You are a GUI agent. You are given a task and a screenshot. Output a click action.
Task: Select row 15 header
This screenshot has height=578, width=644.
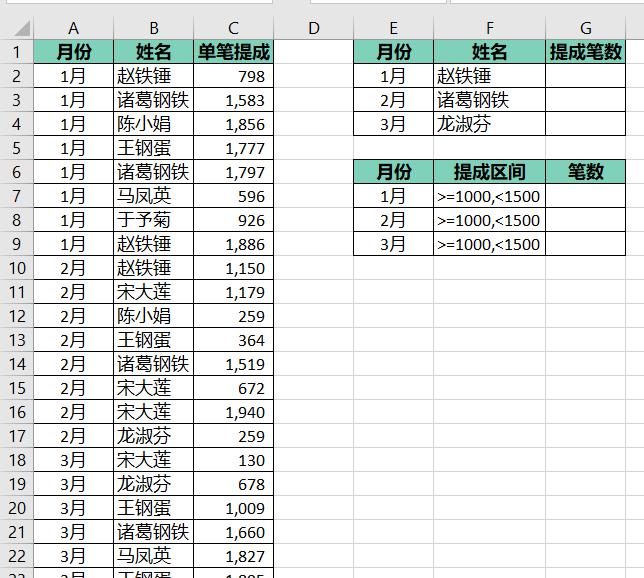16,388
